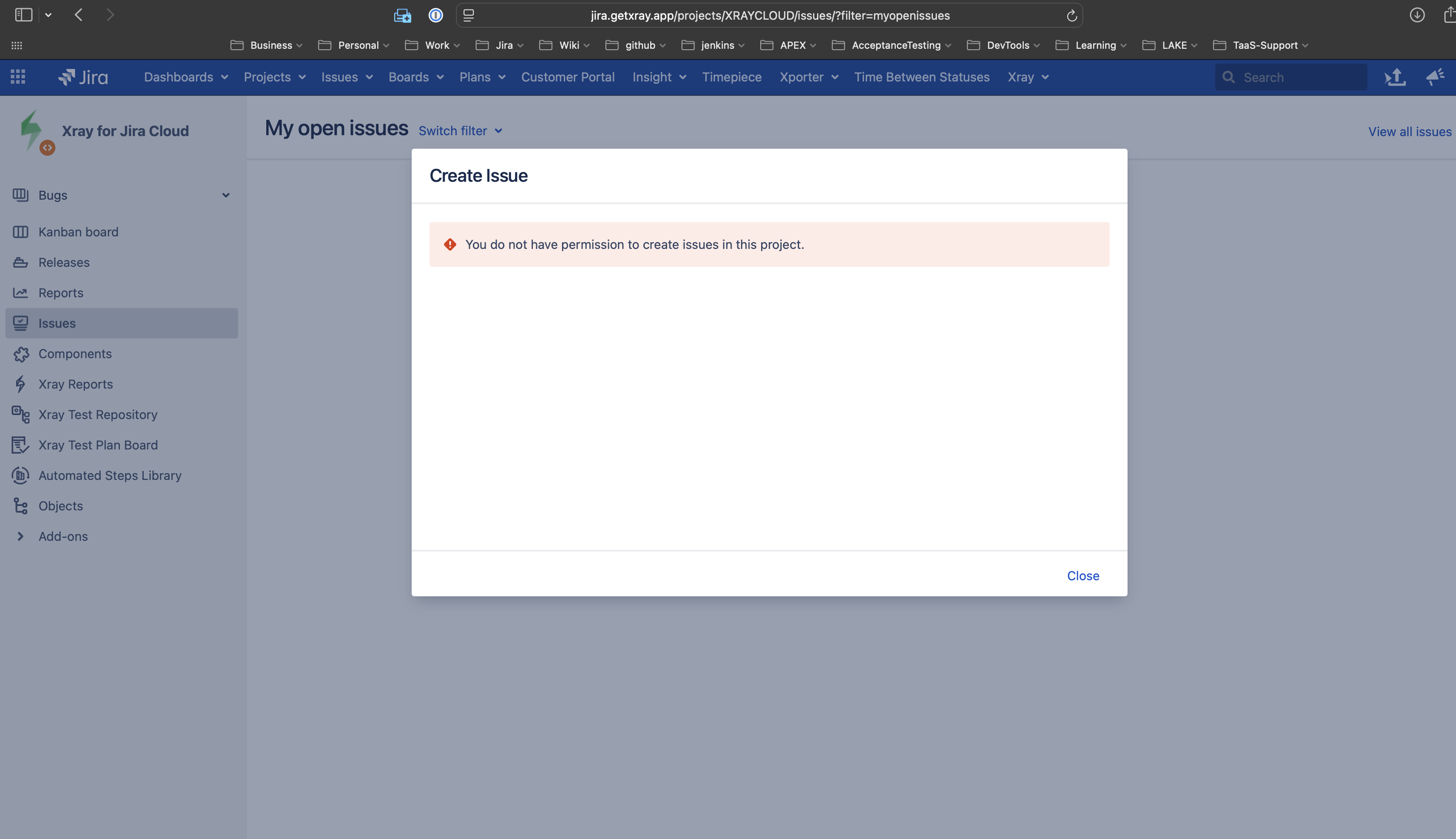
Task: Select Releases in the project sidebar
Action: point(64,262)
